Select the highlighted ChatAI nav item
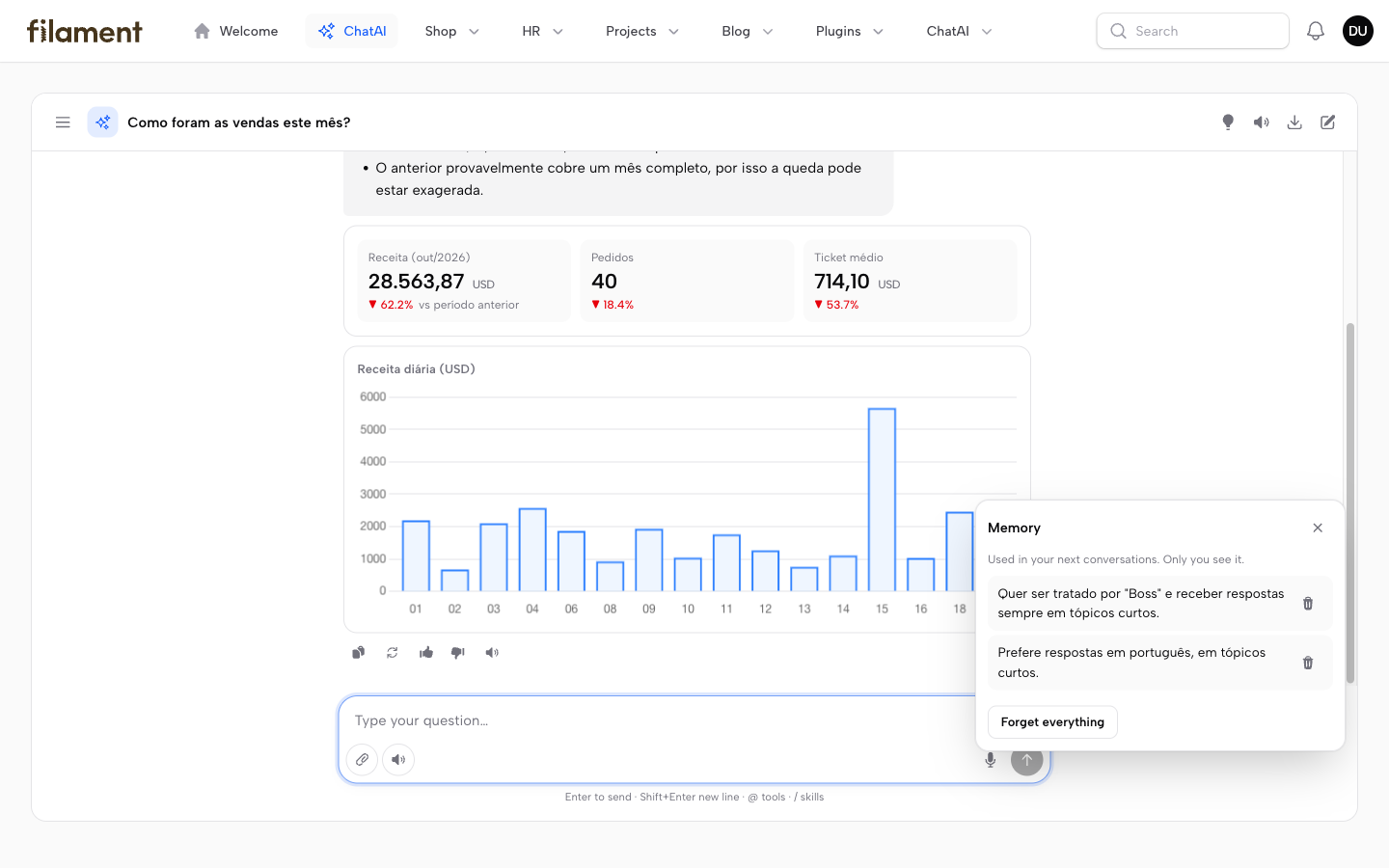This screenshot has height=868, width=1389. 352,31
